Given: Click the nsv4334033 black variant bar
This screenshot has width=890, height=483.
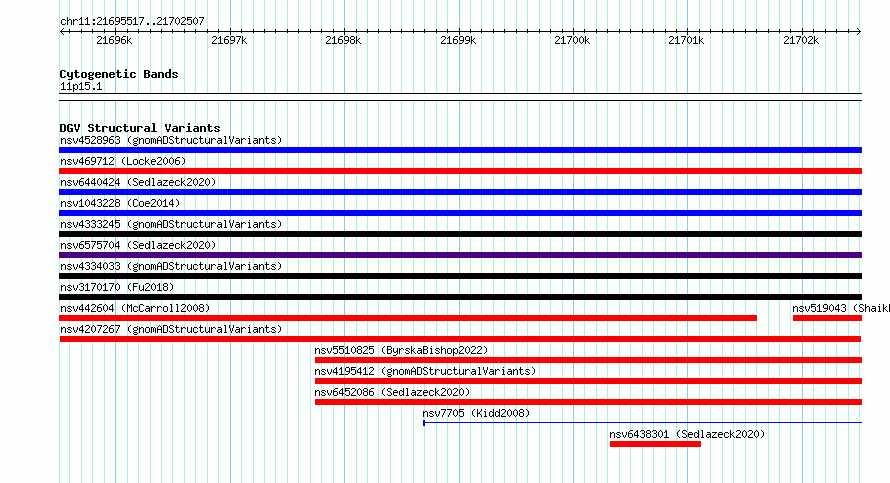Looking at the screenshot, I should [x=460, y=276].
